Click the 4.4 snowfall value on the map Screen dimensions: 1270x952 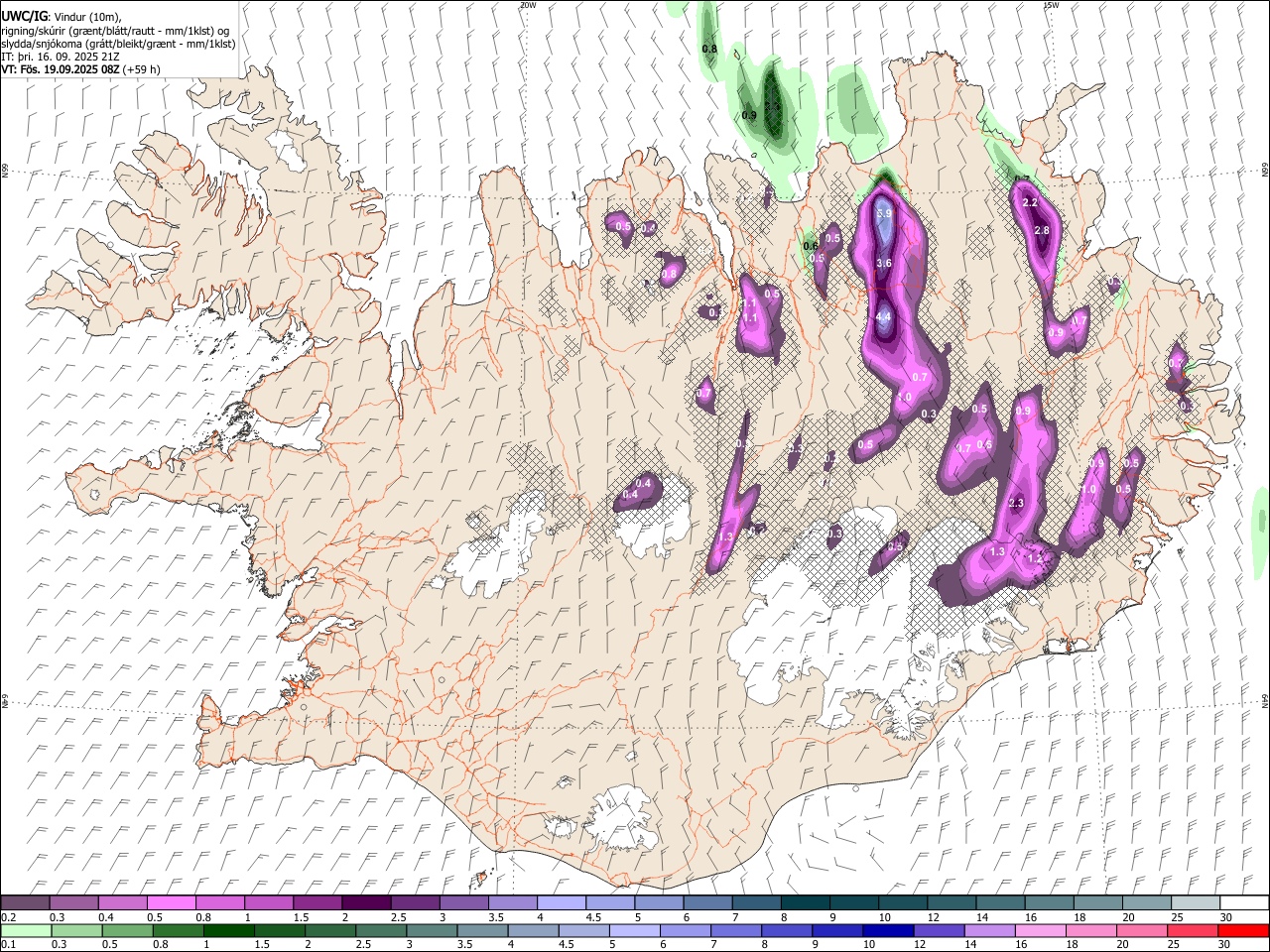click(x=884, y=316)
